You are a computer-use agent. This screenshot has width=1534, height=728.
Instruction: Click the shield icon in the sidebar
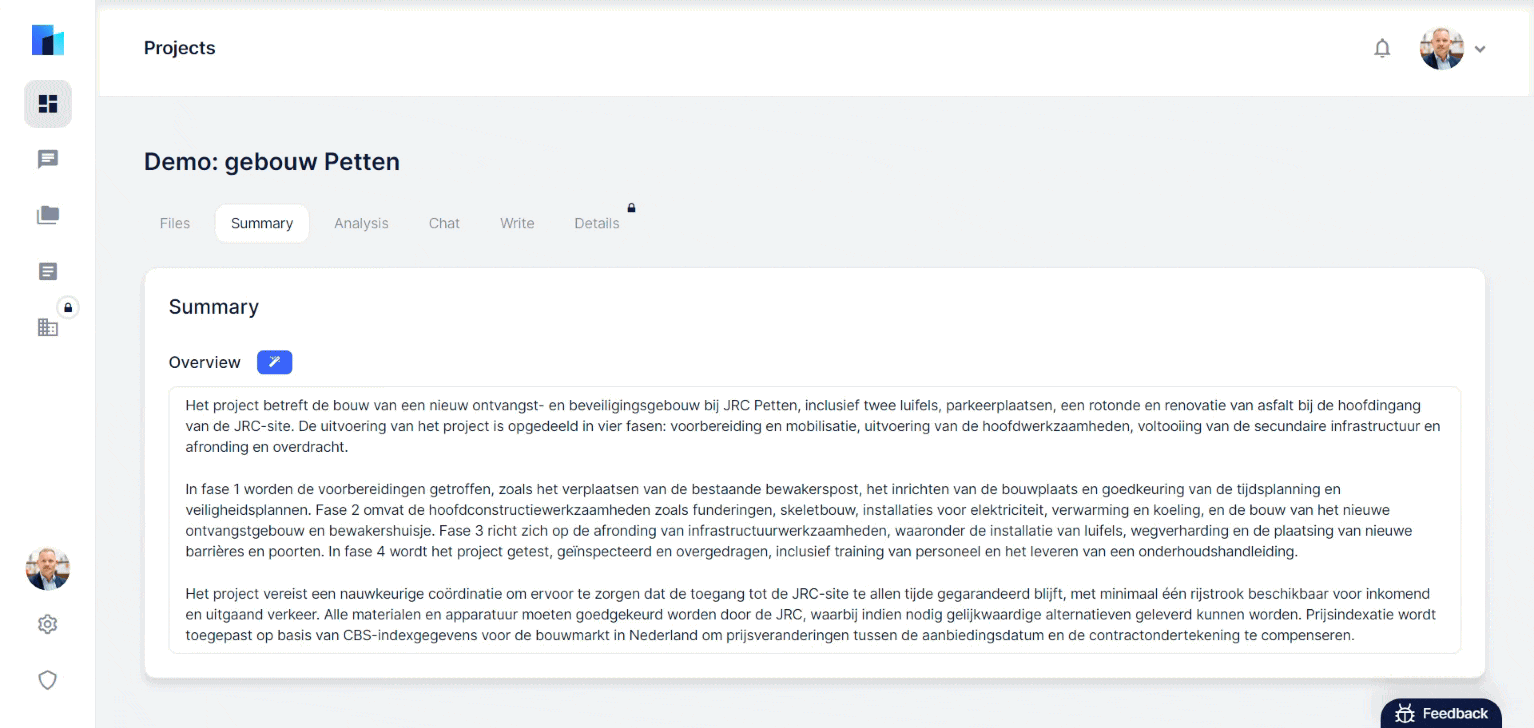click(x=47, y=680)
